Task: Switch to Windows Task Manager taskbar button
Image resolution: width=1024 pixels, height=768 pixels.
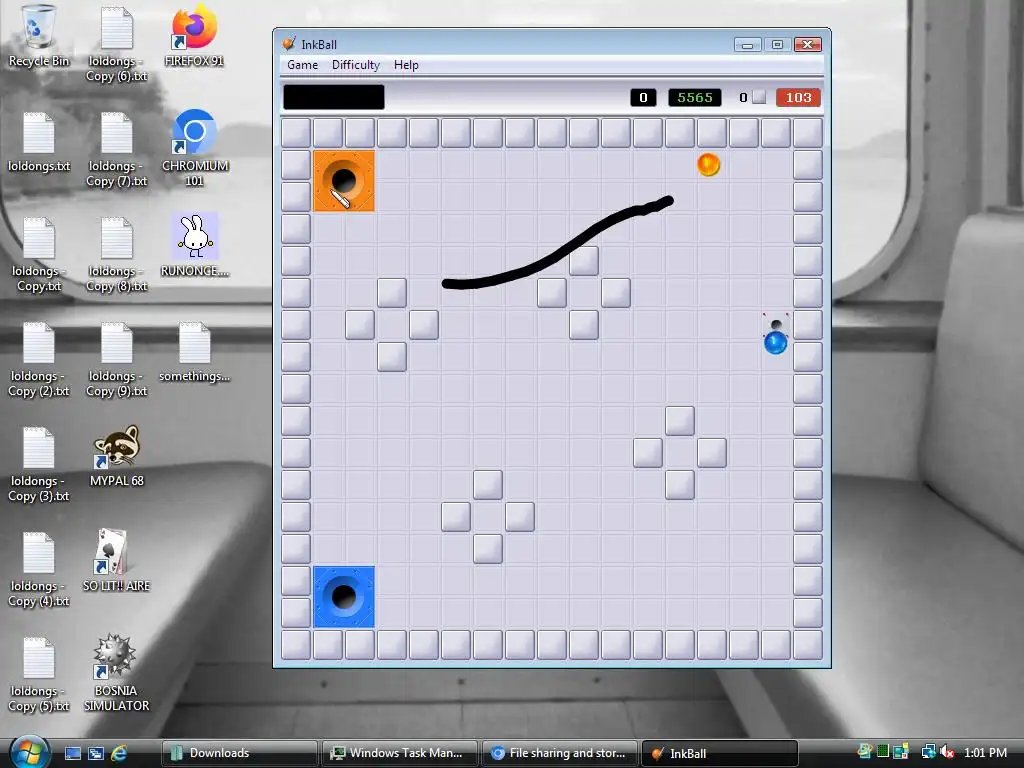Action: [x=399, y=753]
